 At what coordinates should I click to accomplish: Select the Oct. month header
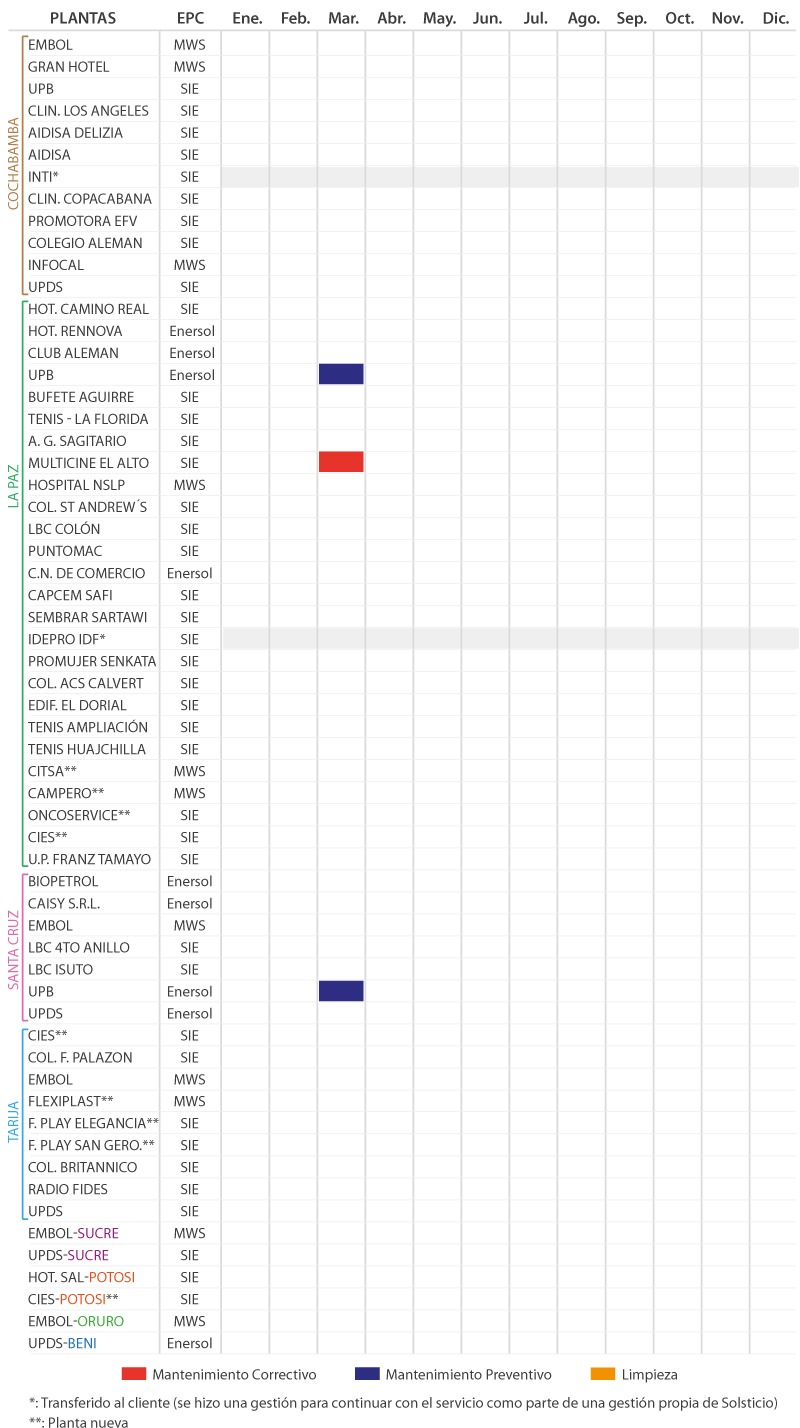coord(679,18)
